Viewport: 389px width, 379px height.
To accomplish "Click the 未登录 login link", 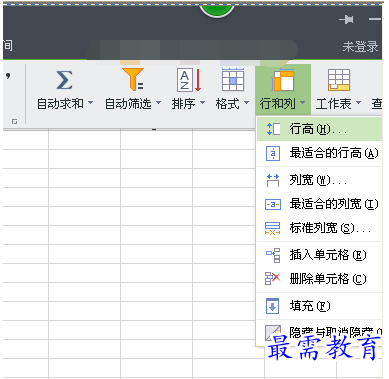I will tap(360, 47).
